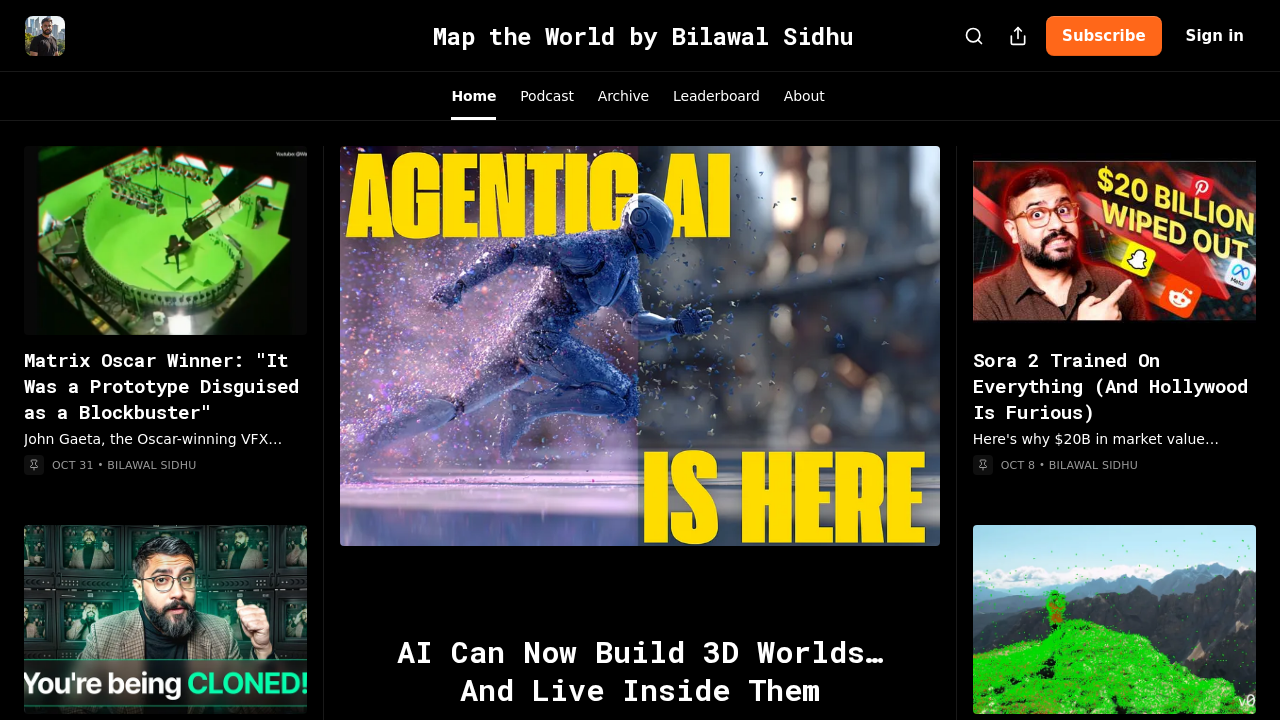This screenshot has height=720, width=1280.
Task: Click the $20 Billion Wiped Out thumbnail
Action: 1114,240
